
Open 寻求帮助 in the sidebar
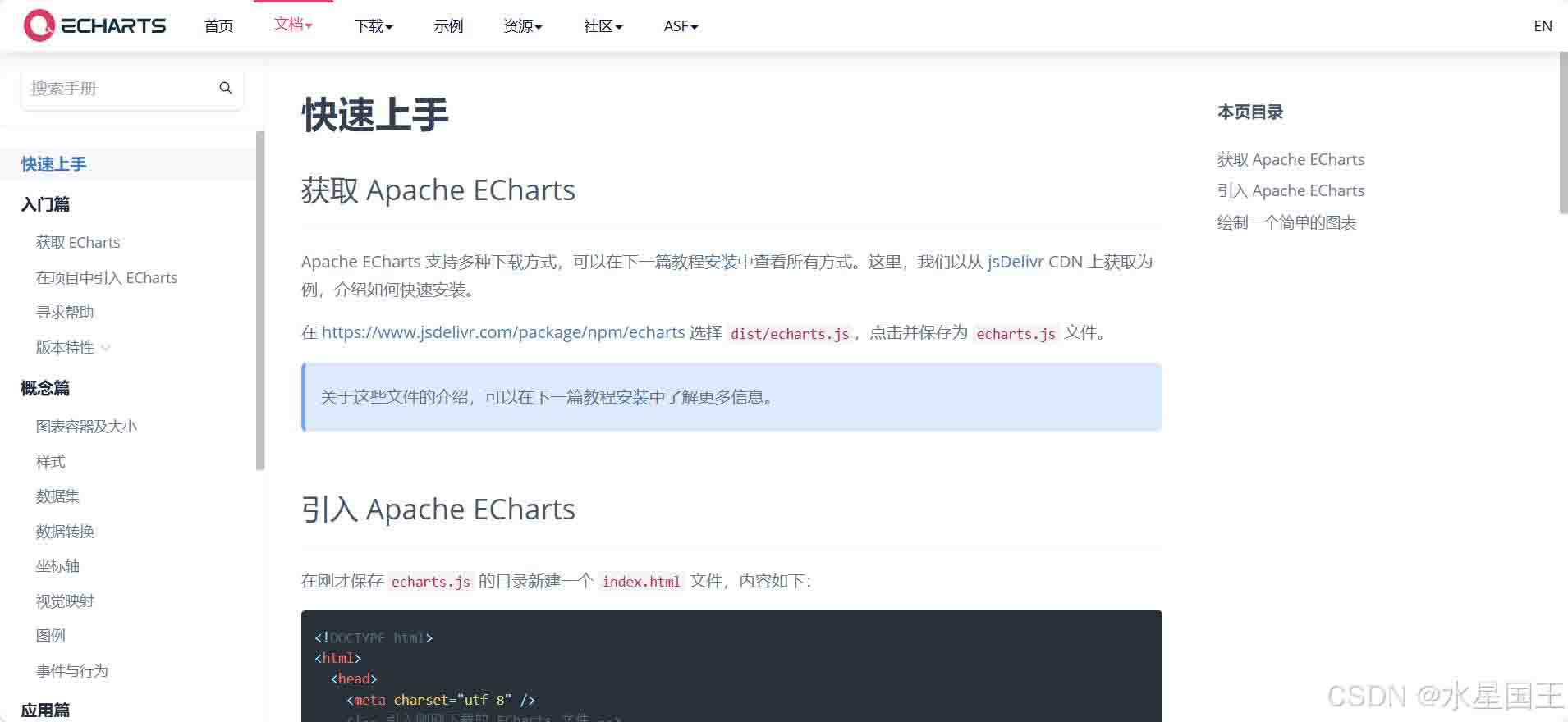[65, 313]
